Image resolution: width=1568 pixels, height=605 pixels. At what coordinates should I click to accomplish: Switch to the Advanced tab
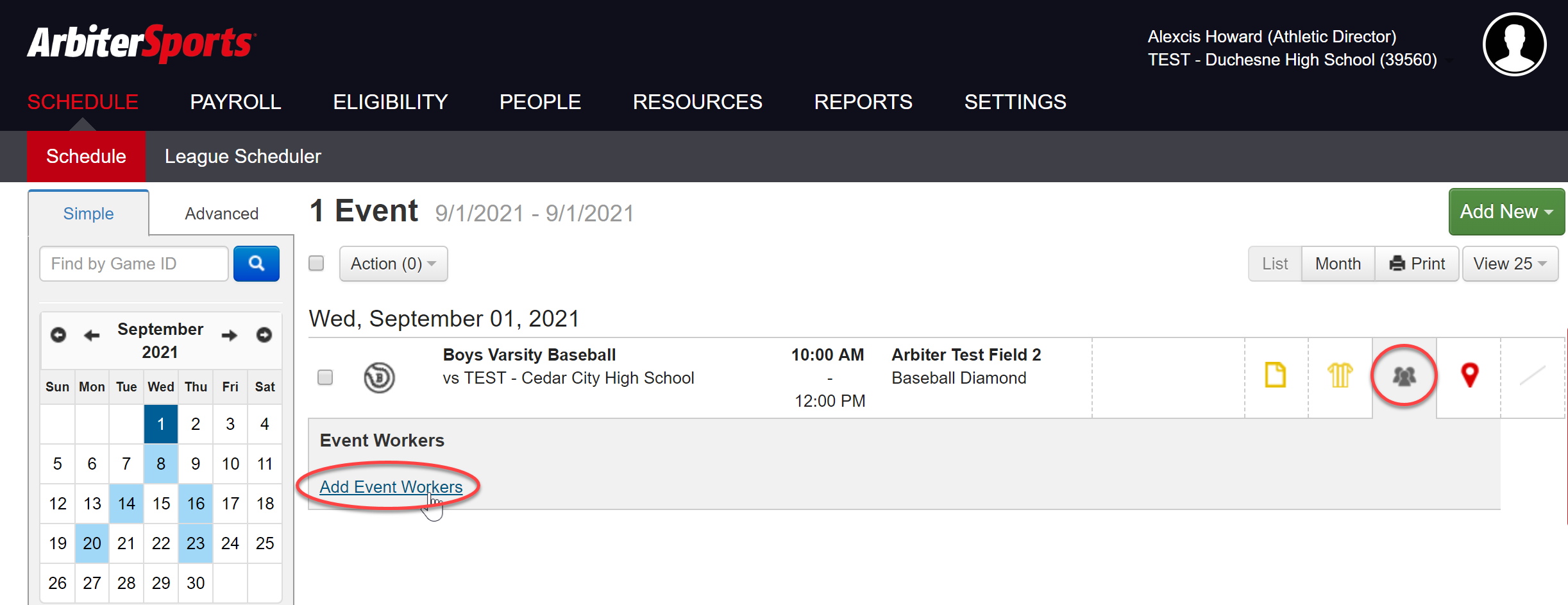coord(221,214)
